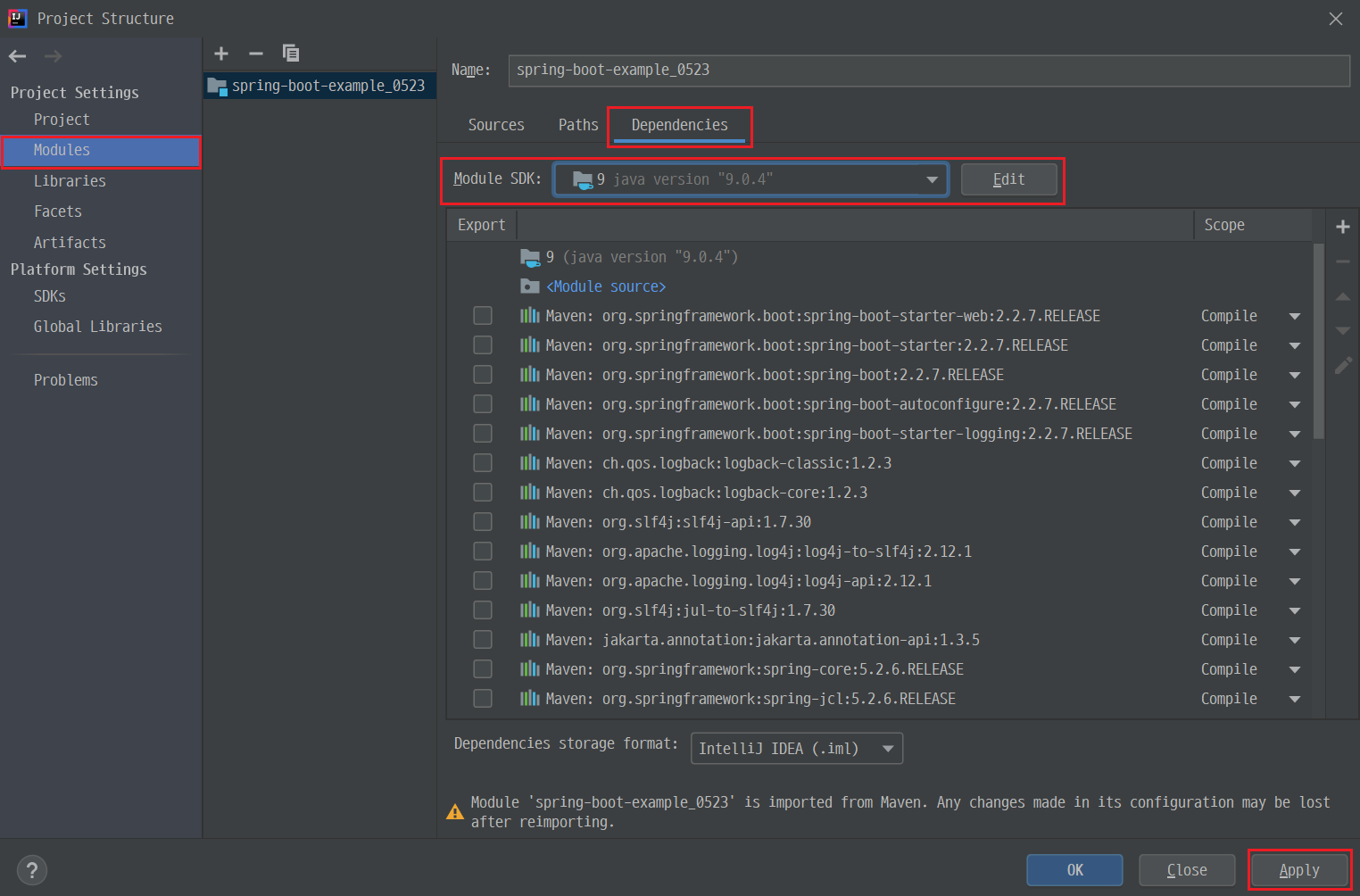Check export for spring-boot-starter:2.2.7.RELEASE
Viewport: 1360px width, 896px height.
coord(483,344)
